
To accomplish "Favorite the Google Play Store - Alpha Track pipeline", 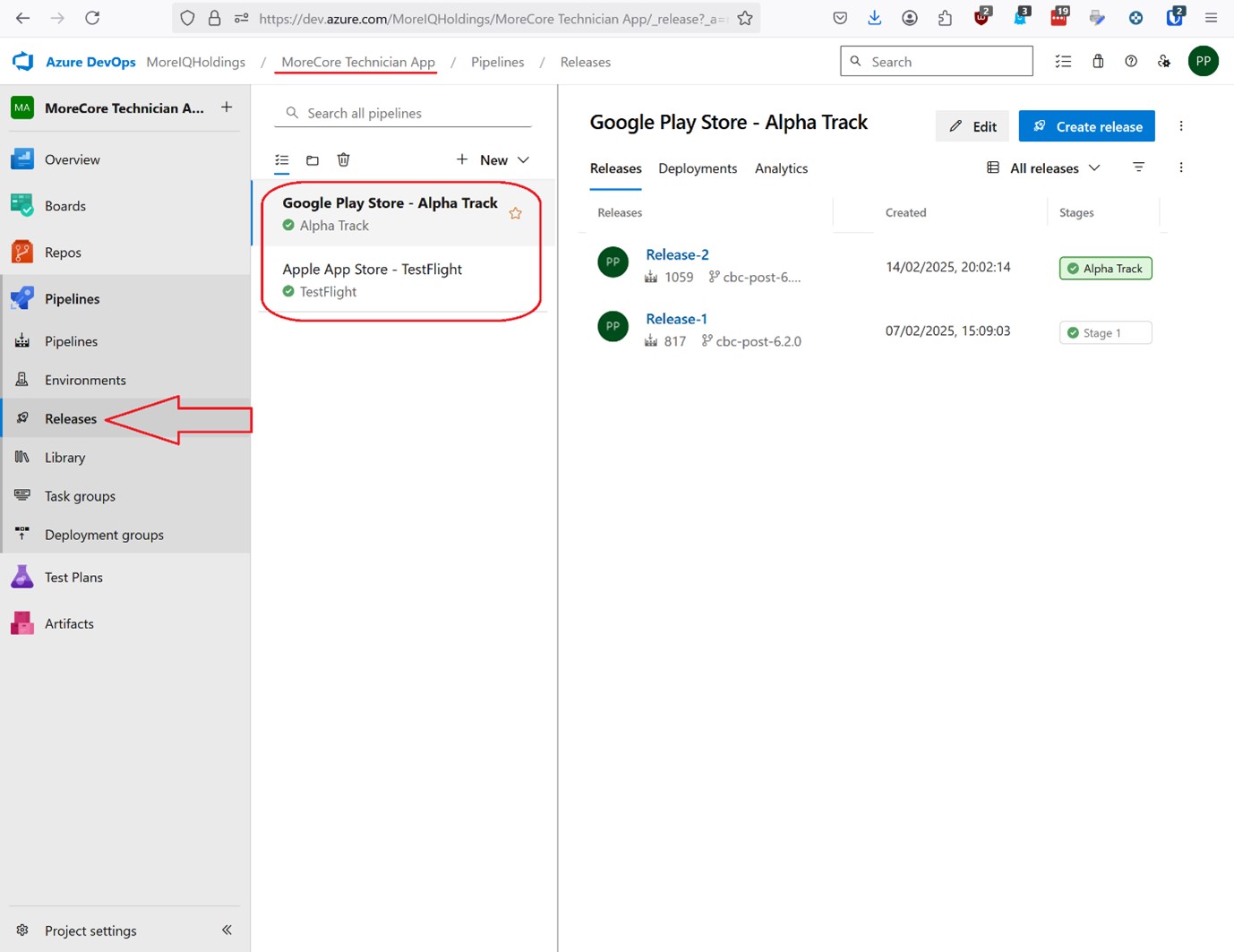I will coord(516,213).
